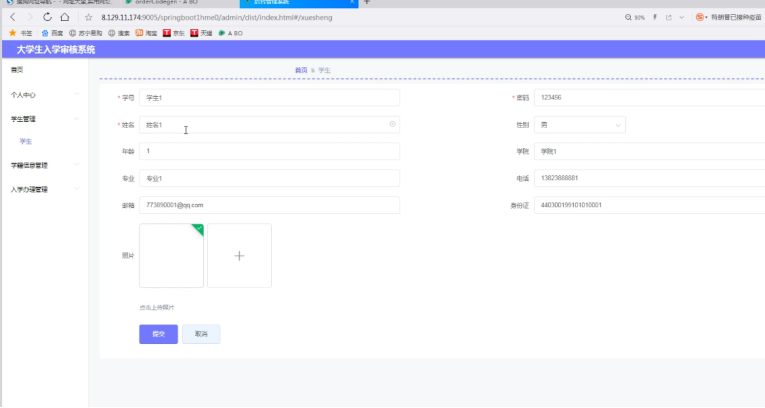The image size is (765, 408).
Task: Switch to the first browser tab
Action: (60, 2)
